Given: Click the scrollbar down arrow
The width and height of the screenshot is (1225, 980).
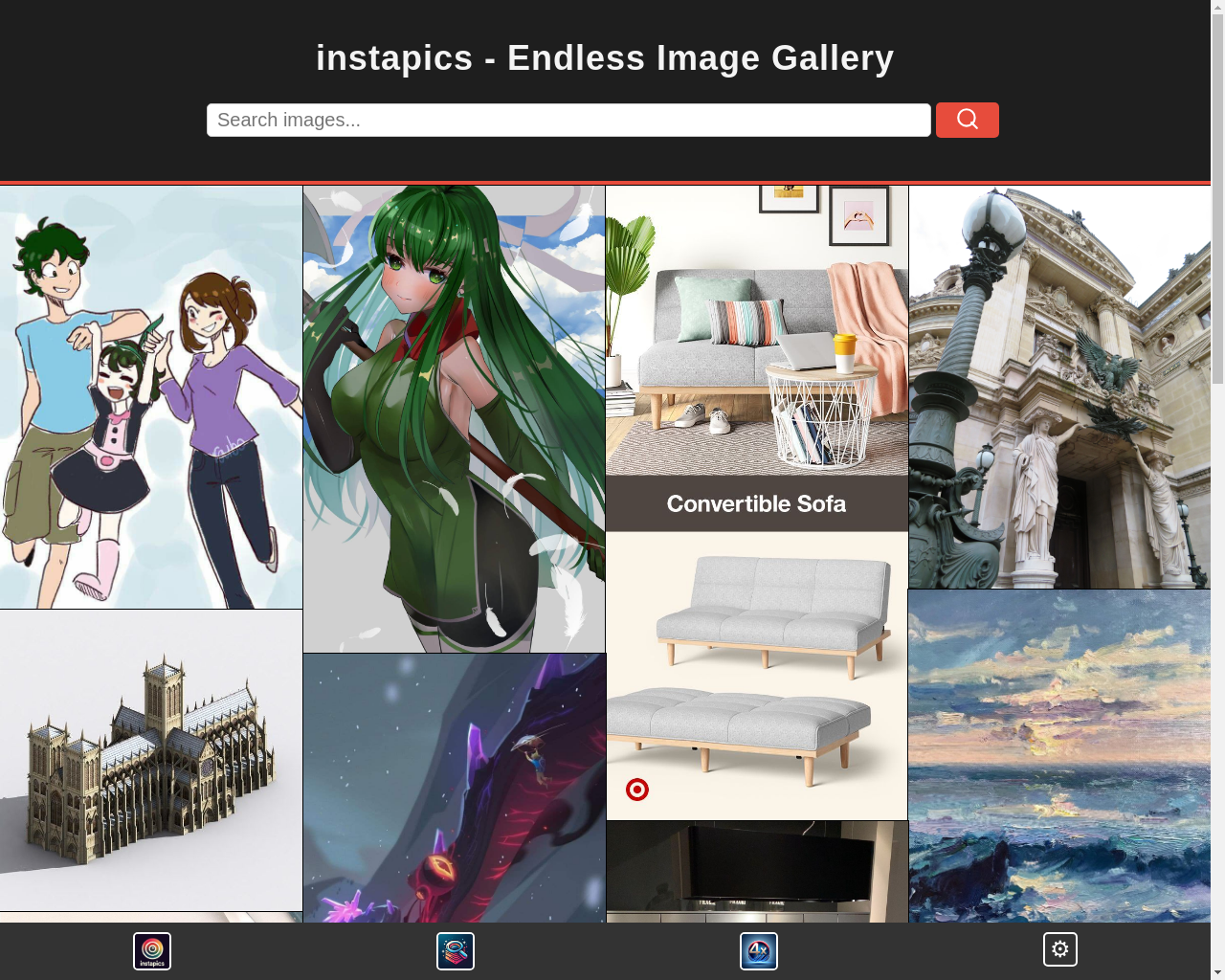Looking at the screenshot, I should (1217, 972).
